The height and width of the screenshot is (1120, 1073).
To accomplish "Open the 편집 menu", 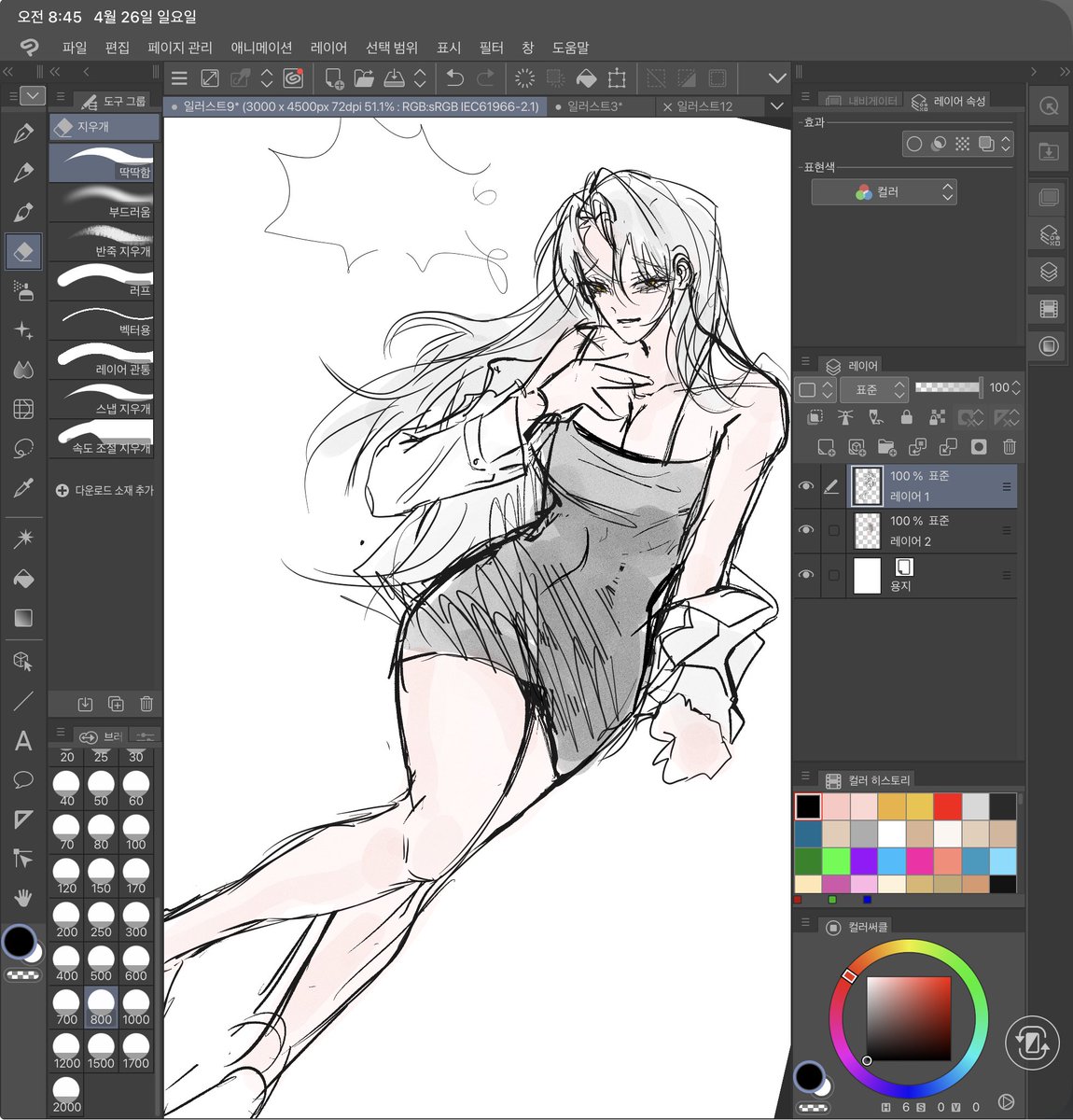I will coord(118,48).
